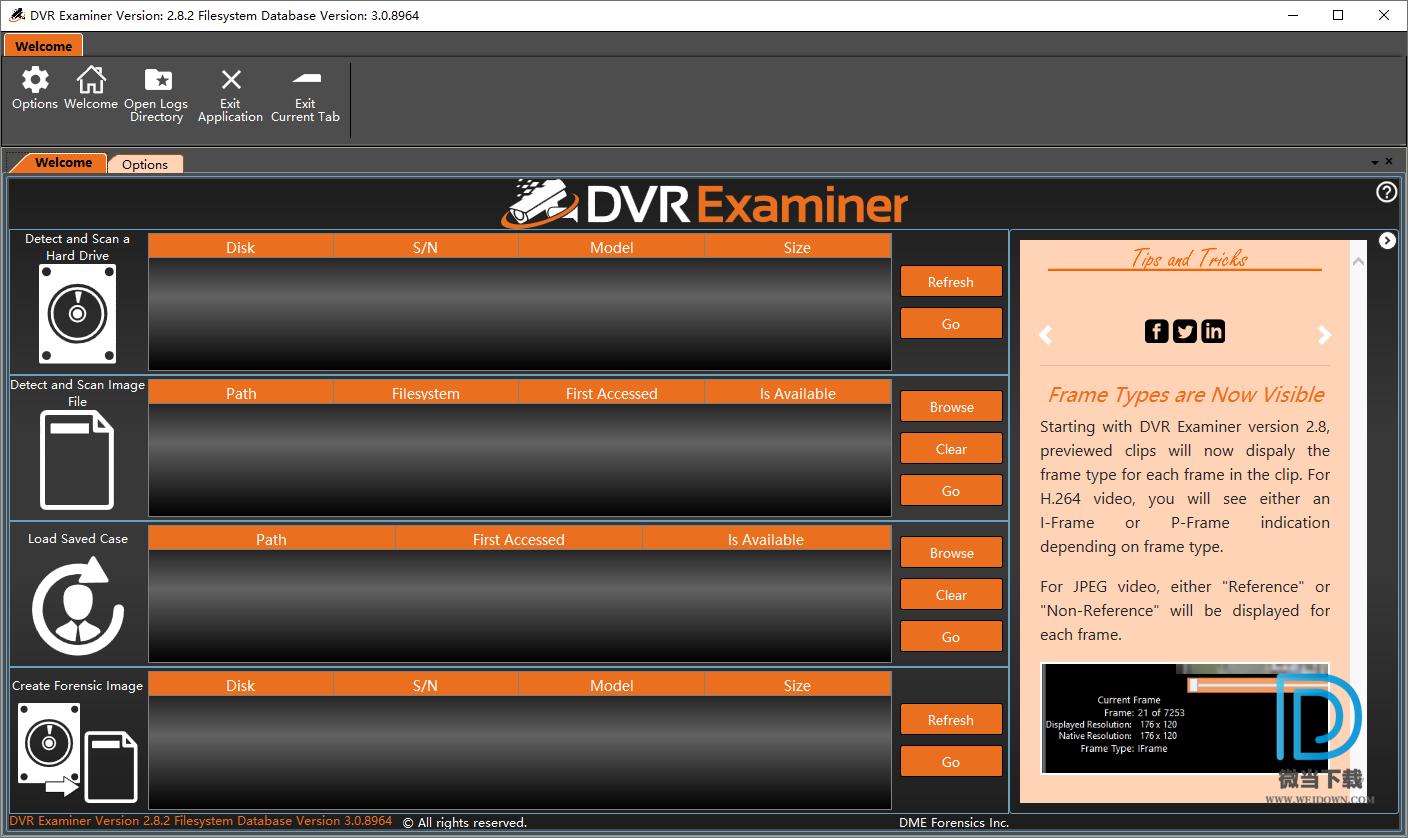This screenshot has width=1408, height=838.
Task: Sort hard drive list by S/N
Action: 426,247
